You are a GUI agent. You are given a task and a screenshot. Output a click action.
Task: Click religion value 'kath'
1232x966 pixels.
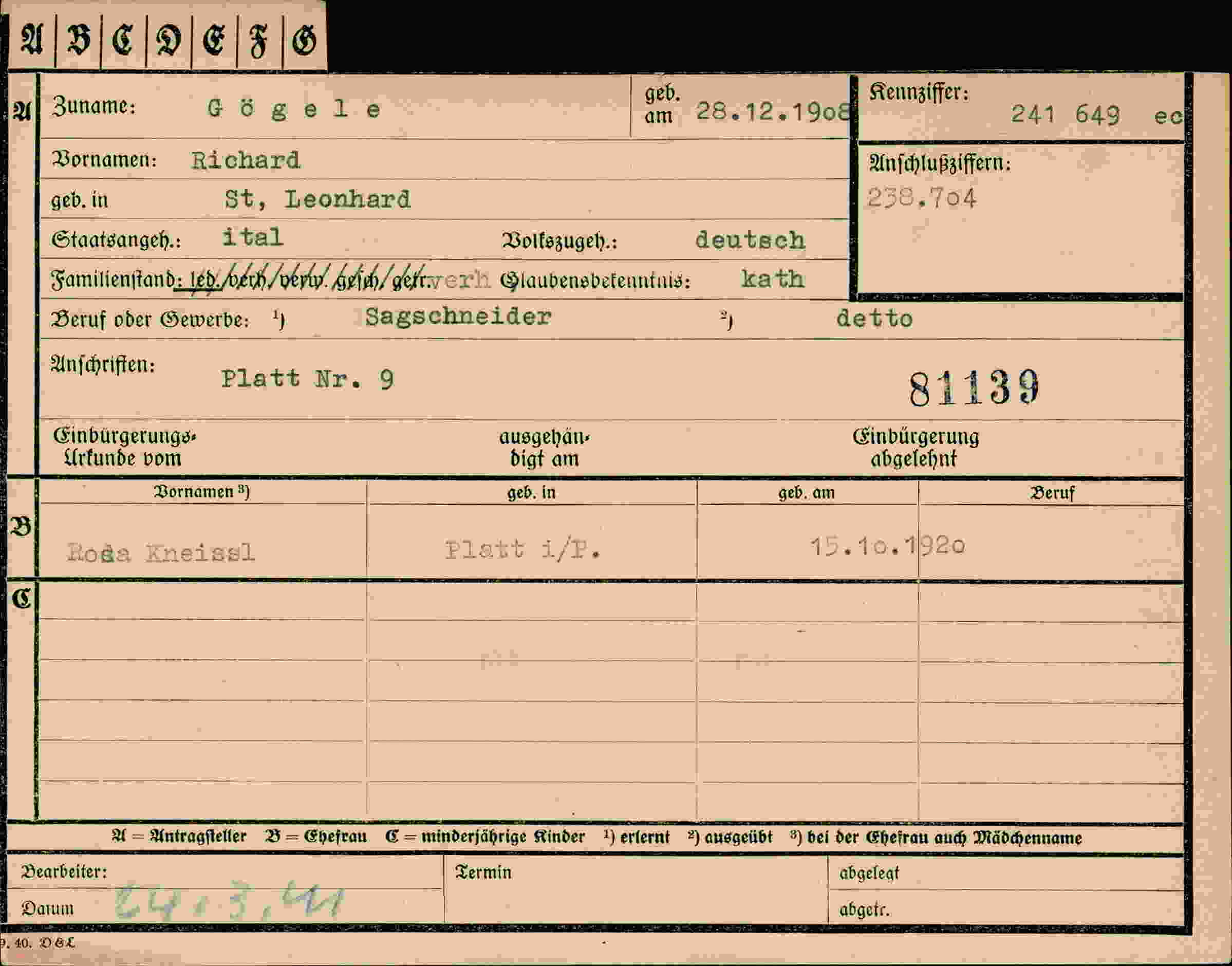coord(772,279)
